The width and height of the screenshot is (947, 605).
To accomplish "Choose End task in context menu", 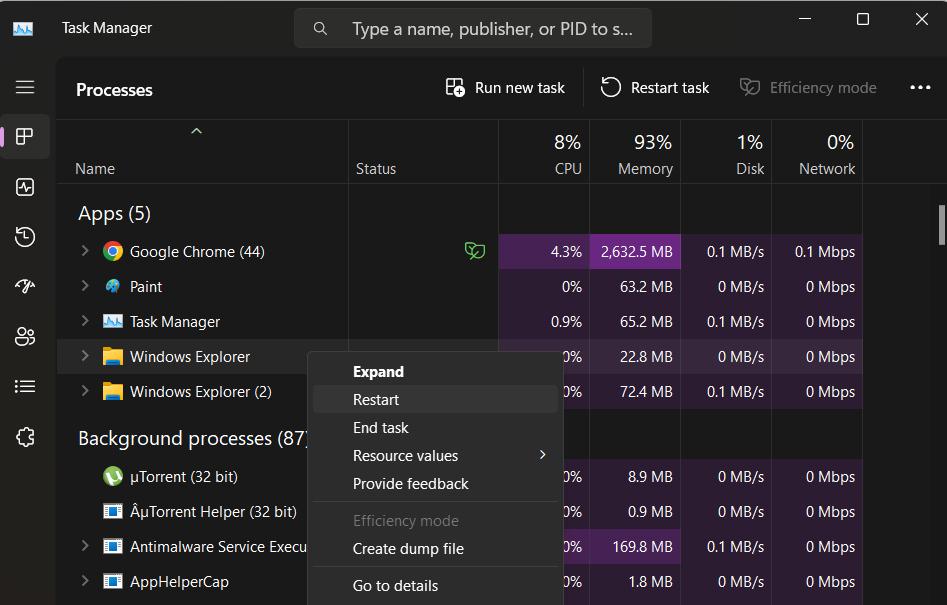I will point(381,428).
